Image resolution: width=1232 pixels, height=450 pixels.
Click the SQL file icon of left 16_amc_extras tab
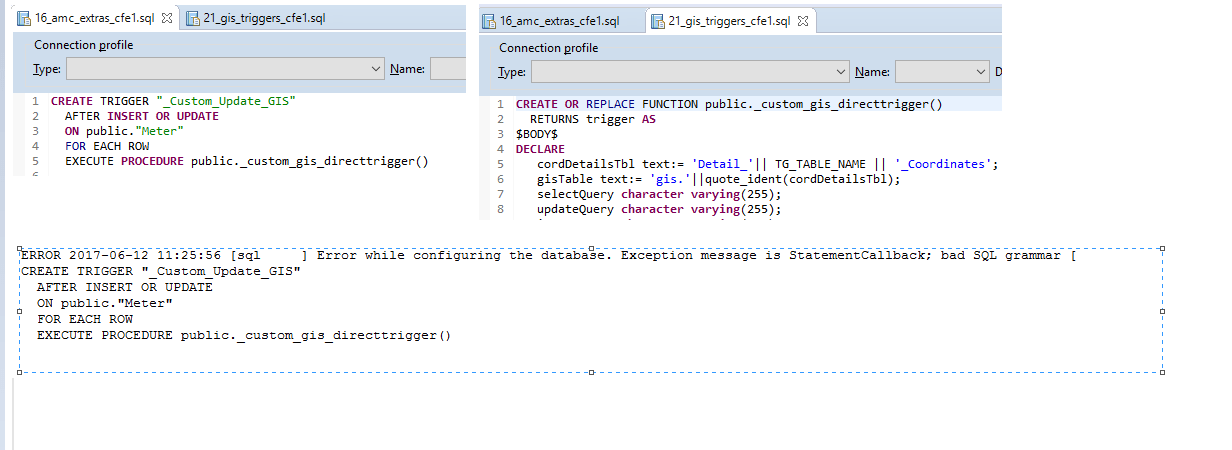[24, 18]
